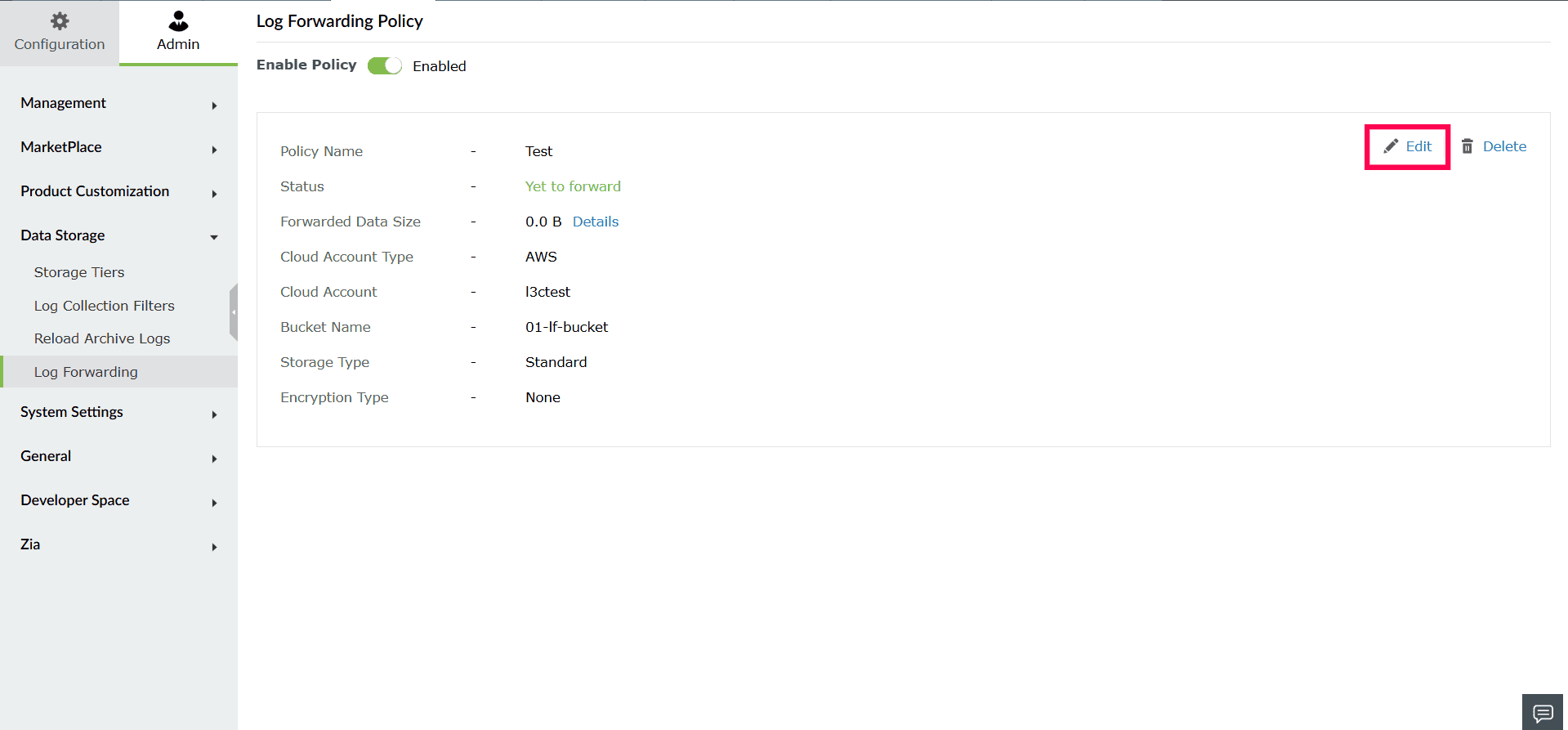The width and height of the screenshot is (1568, 730).
Task: Select Log Forwarding in sidebar
Action: [x=118, y=372]
